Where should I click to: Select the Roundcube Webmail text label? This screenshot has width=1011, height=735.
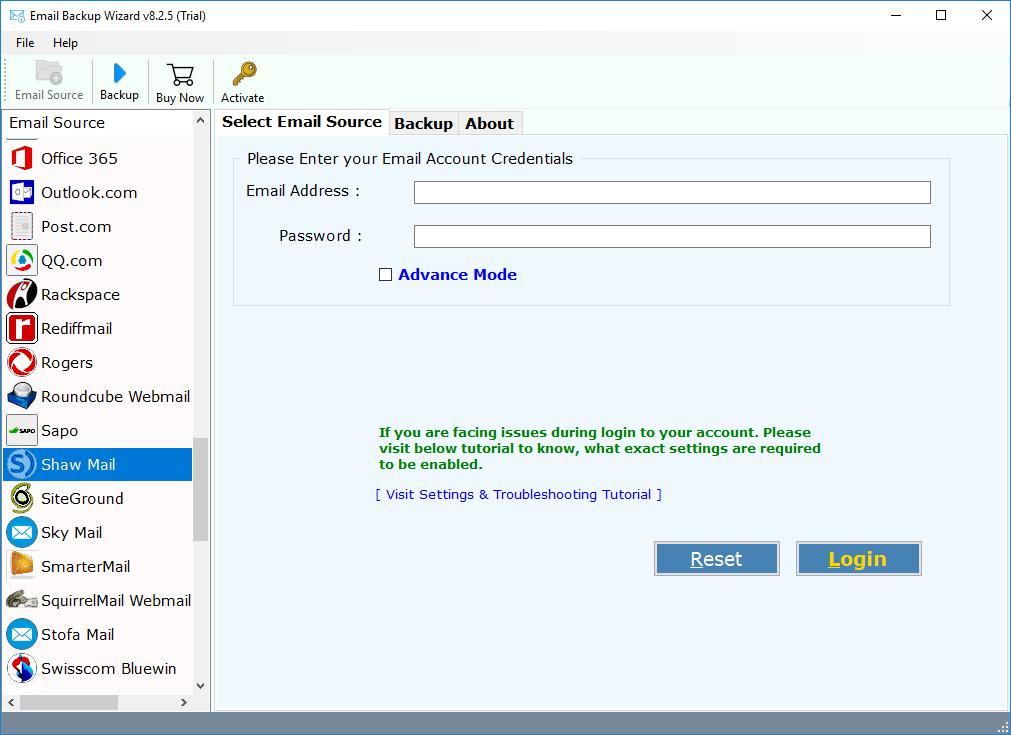(x=115, y=397)
